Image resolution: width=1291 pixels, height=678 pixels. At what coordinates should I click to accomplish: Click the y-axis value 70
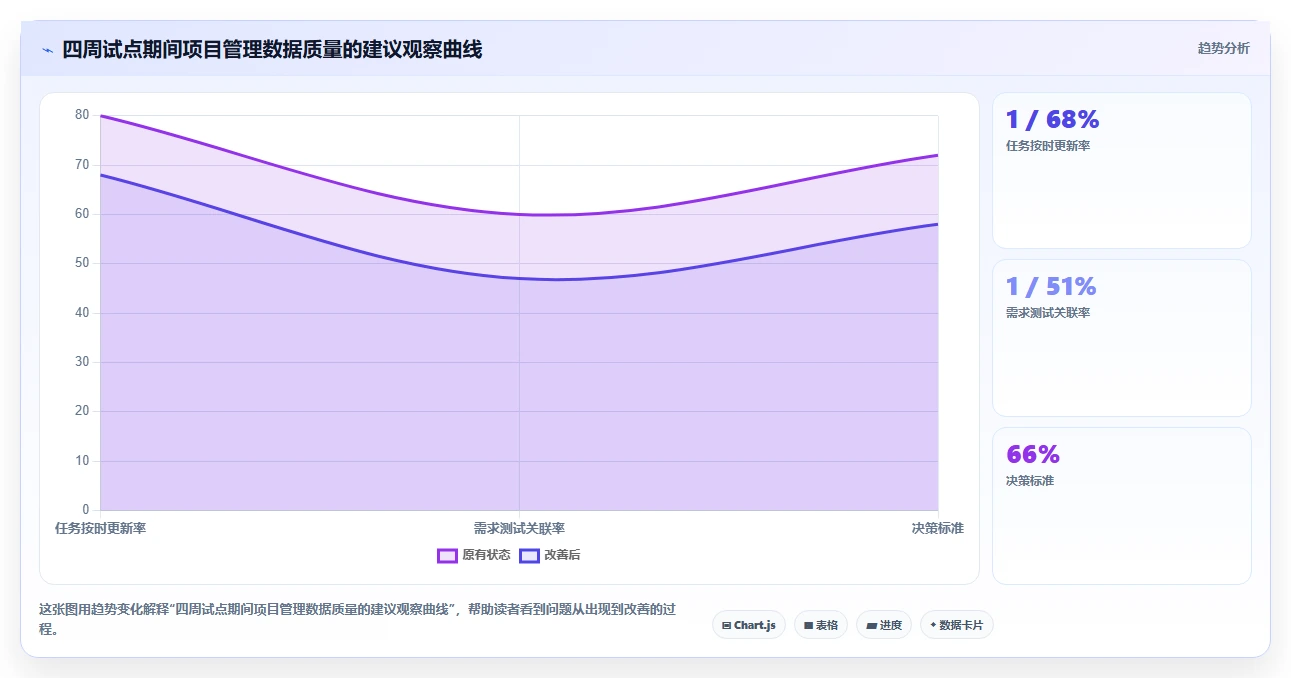(82, 164)
